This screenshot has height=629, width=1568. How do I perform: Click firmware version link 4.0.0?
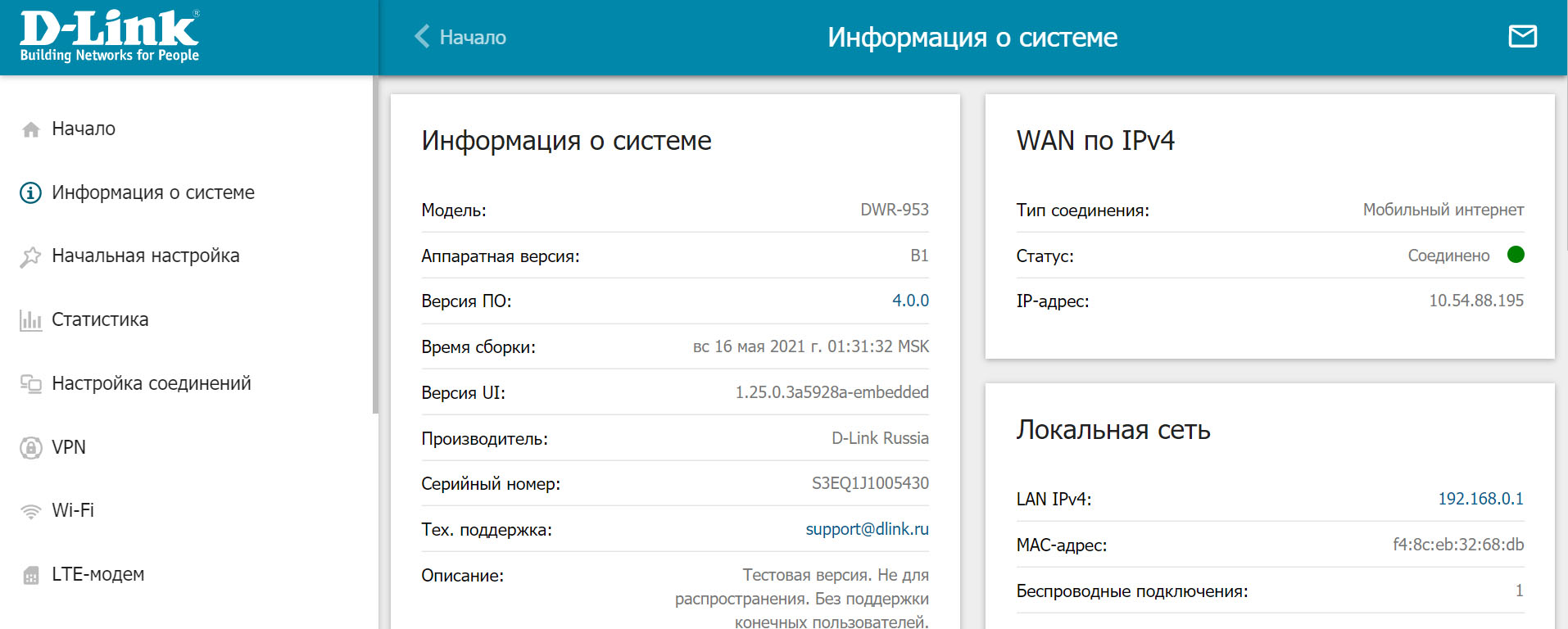(x=910, y=301)
